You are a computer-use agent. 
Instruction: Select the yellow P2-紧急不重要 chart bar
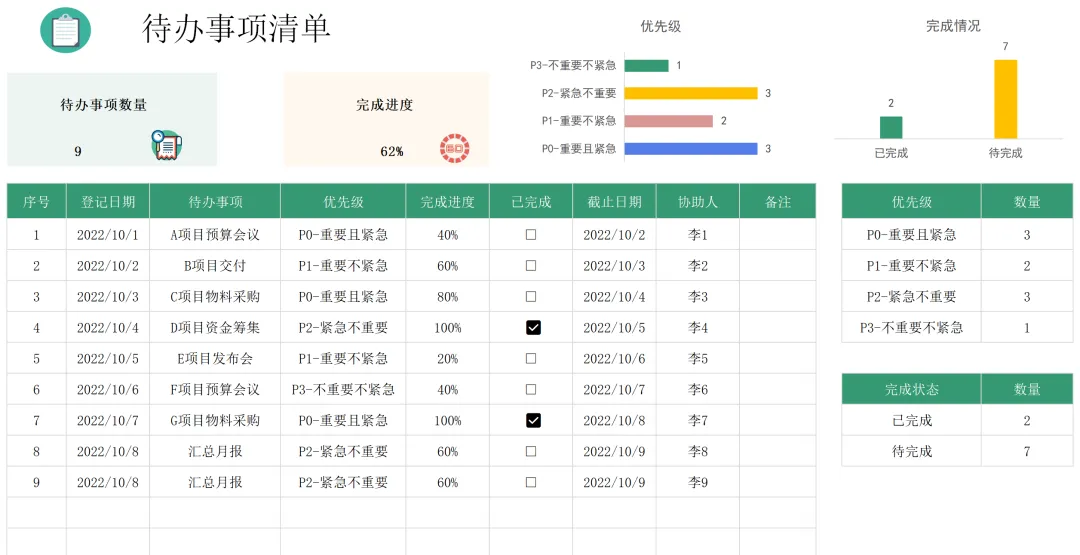(691, 93)
